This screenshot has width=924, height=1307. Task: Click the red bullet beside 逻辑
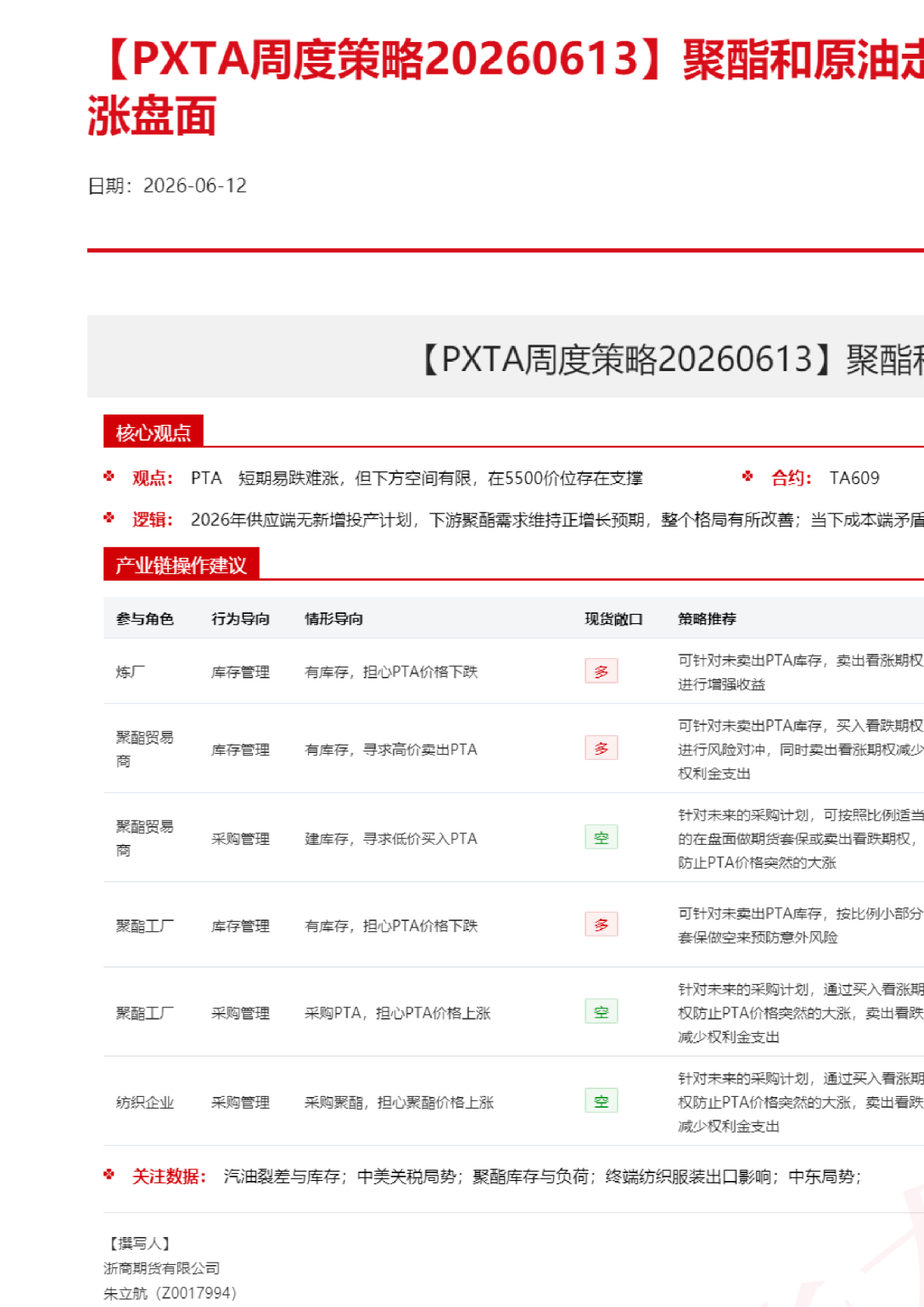[x=109, y=517]
